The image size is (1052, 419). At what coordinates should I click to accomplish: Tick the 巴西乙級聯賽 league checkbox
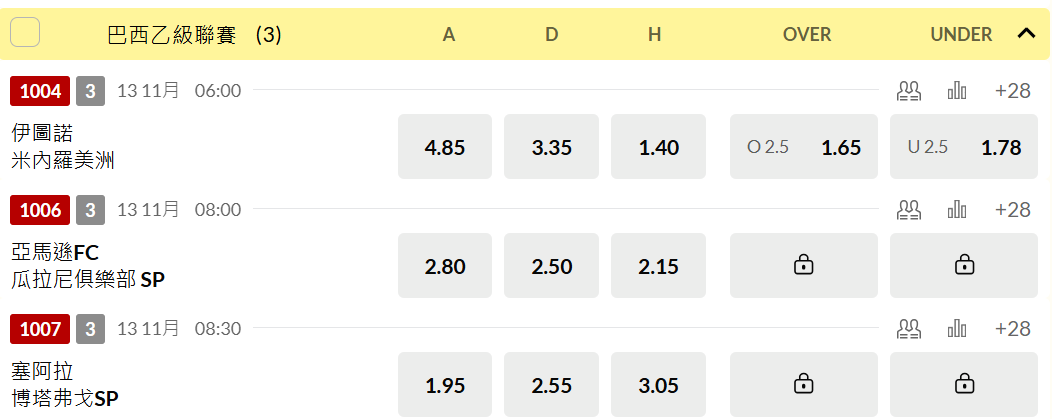click(25, 32)
